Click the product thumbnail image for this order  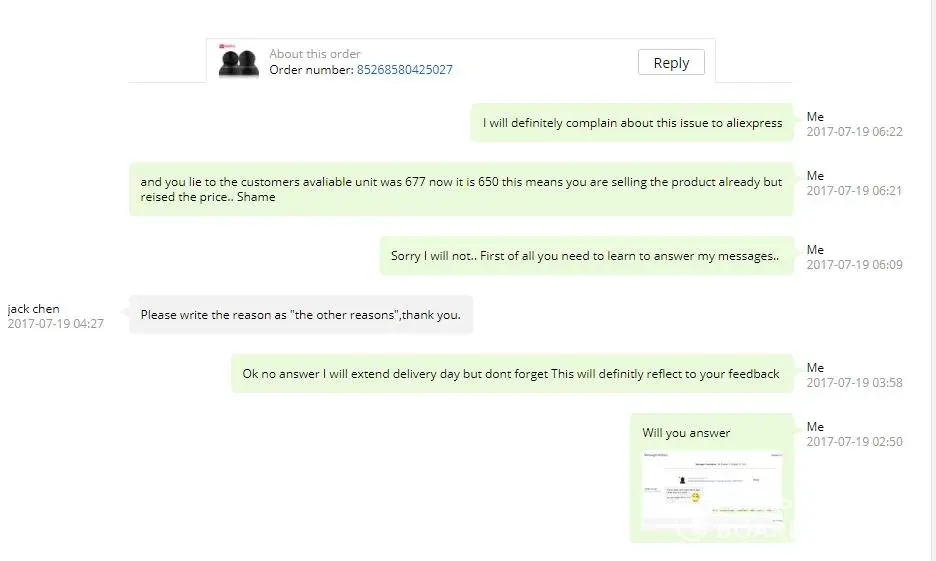point(239,64)
